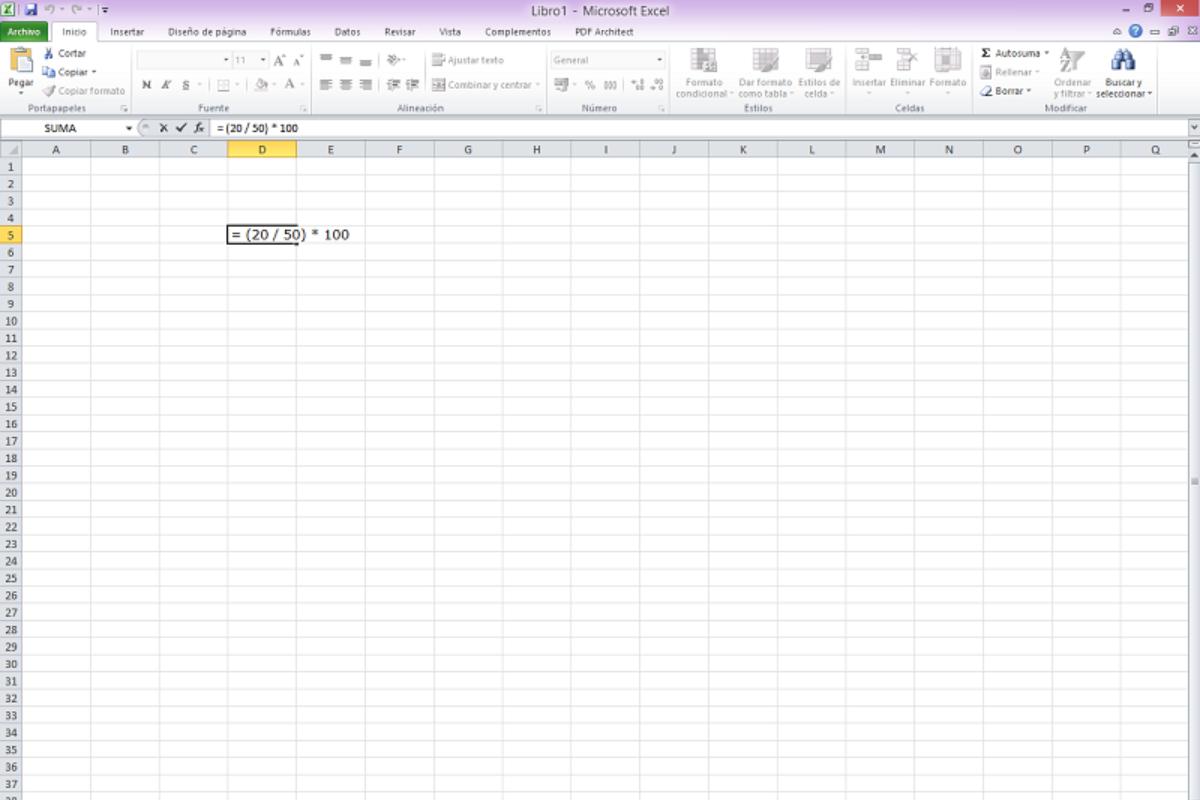
Task: Click the Borrar eraser button
Action: pos(1005,91)
